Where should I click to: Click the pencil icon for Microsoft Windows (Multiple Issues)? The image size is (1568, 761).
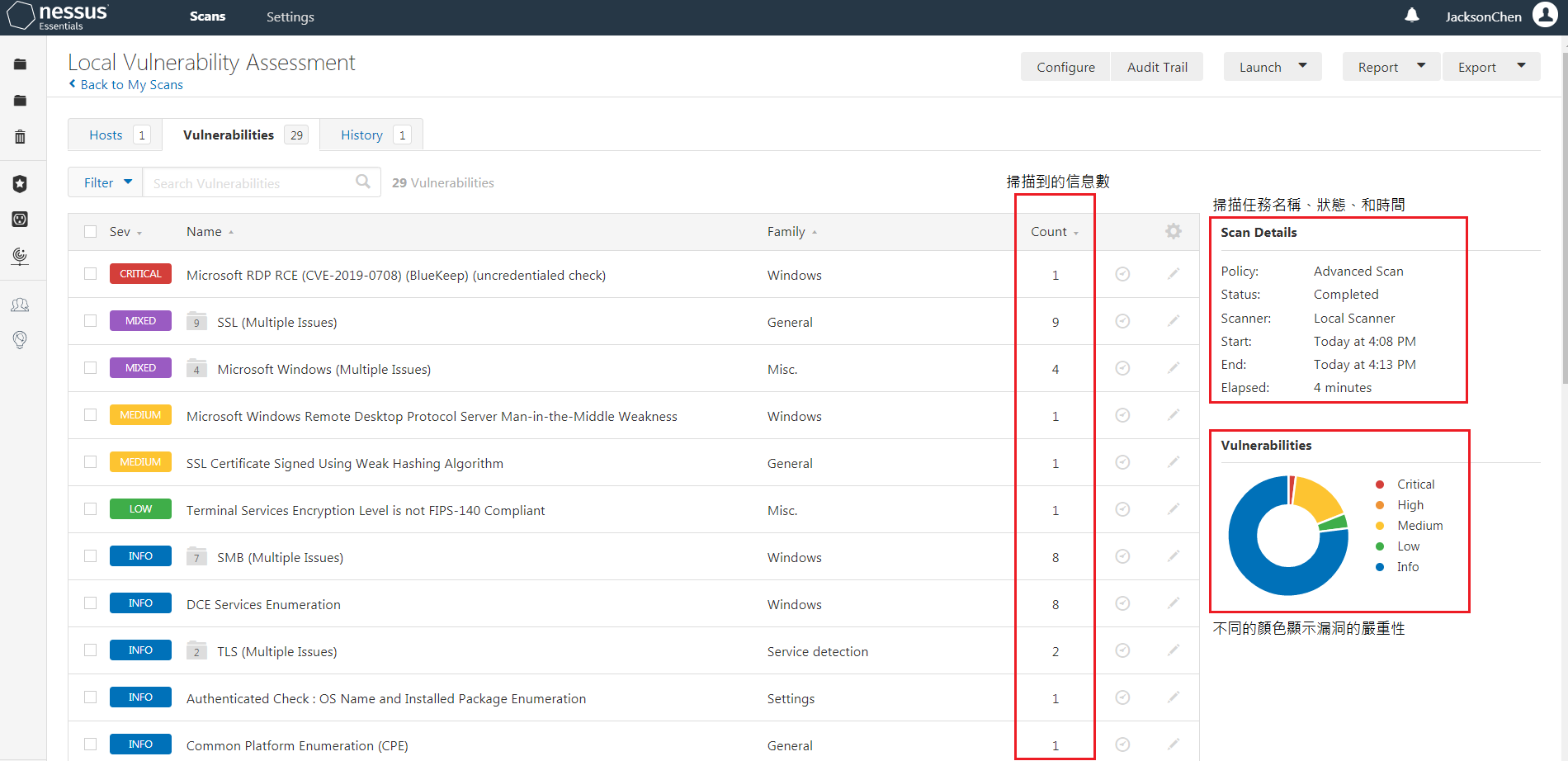click(1174, 367)
